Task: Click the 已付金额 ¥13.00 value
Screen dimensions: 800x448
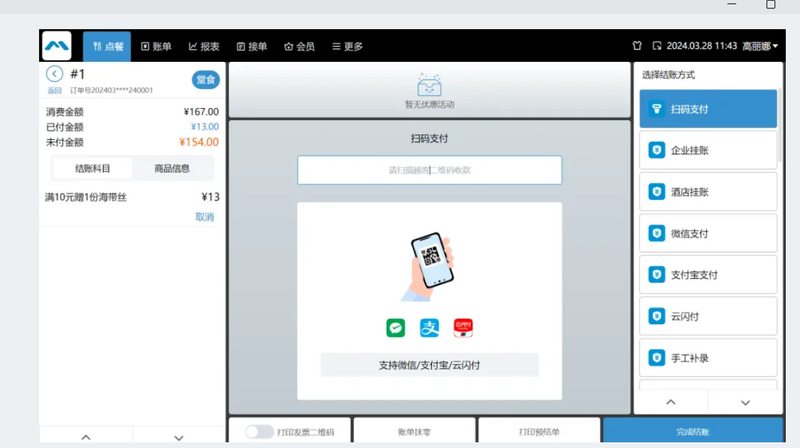Action: click(205, 127)
